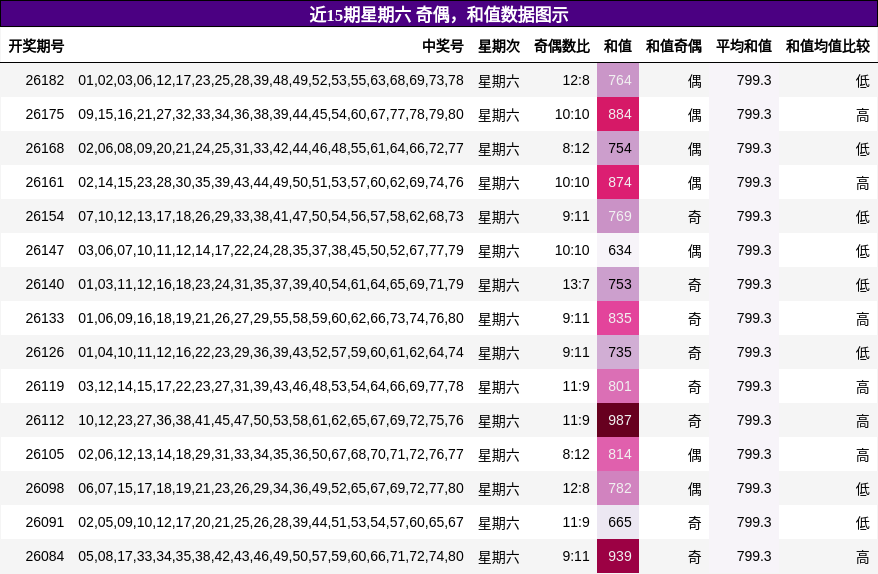Click the 13:7 odd-even ratio
878x574 pixels.
pyautogui.click(x=576, y=284)
